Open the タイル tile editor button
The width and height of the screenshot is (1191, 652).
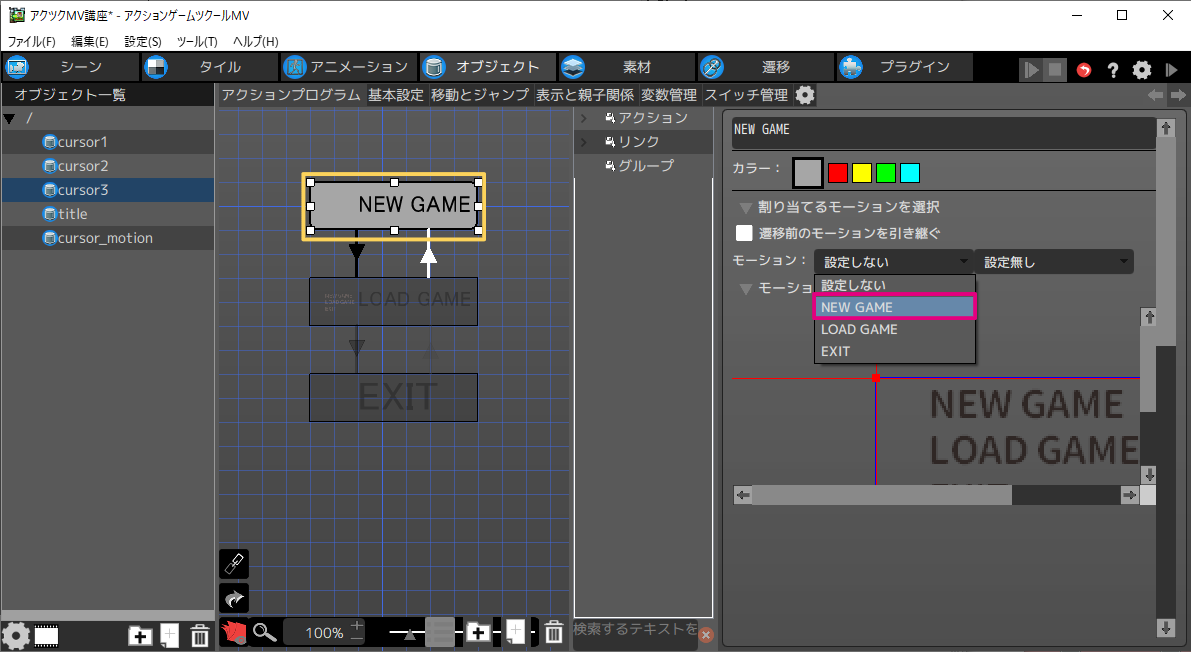click(209, 67)
